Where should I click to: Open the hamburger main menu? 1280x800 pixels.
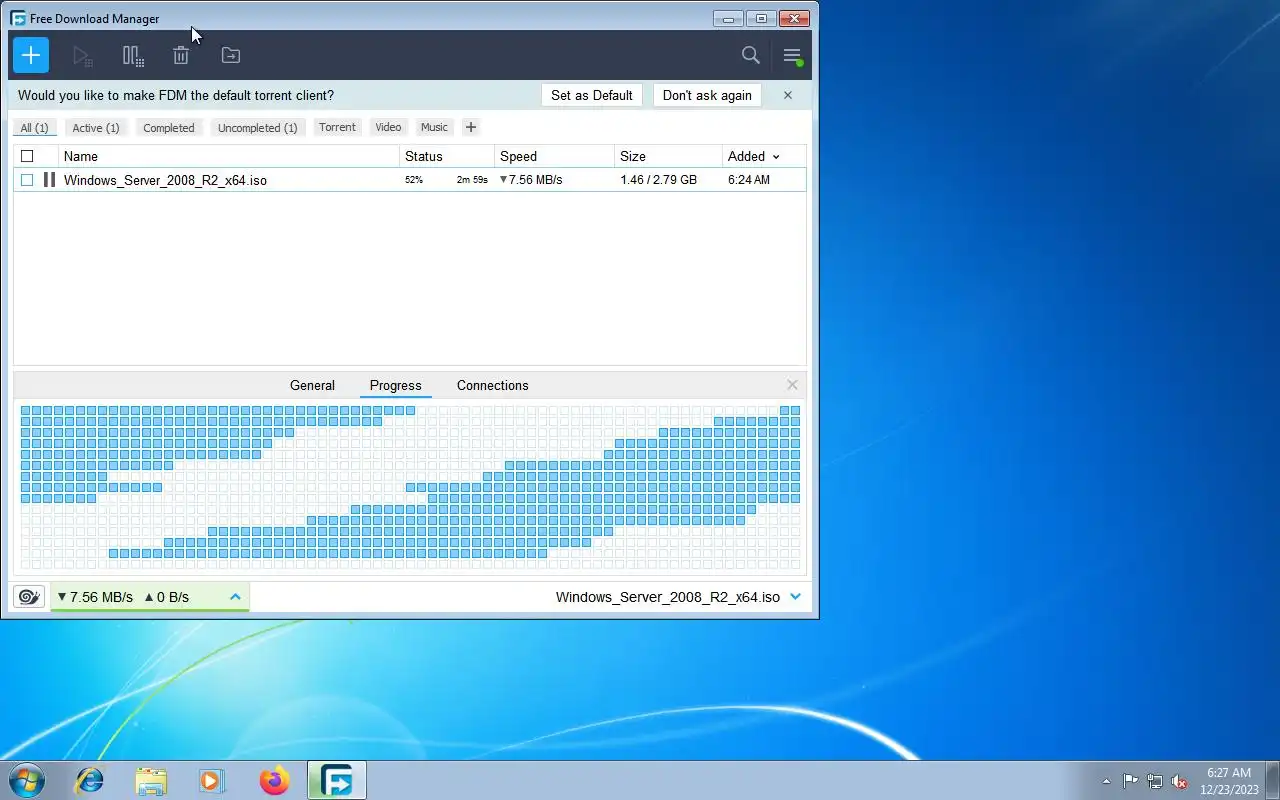pyautogui.click(x=792, y=56)
